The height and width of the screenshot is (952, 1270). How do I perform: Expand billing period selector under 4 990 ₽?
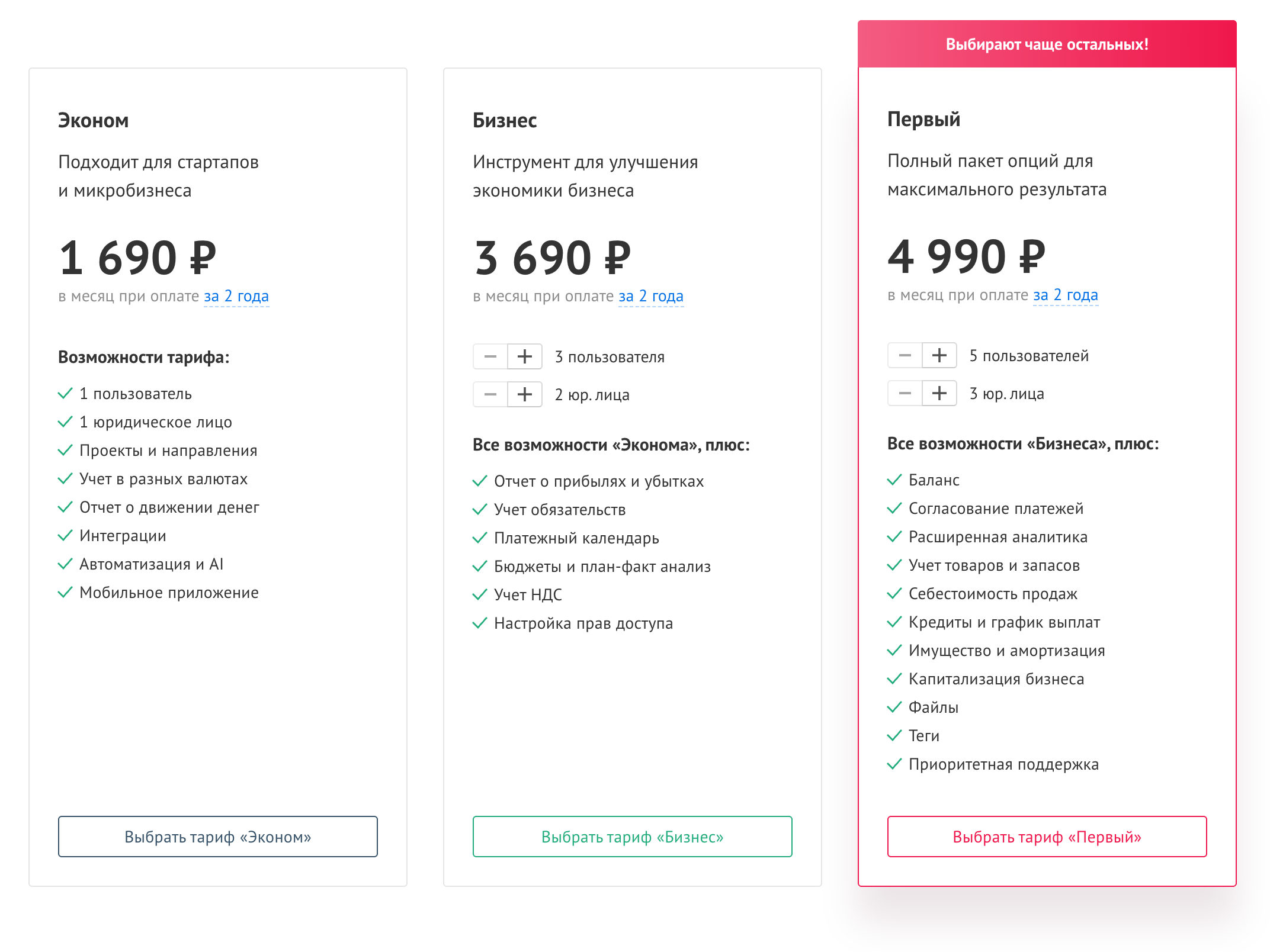[1066, 295]
